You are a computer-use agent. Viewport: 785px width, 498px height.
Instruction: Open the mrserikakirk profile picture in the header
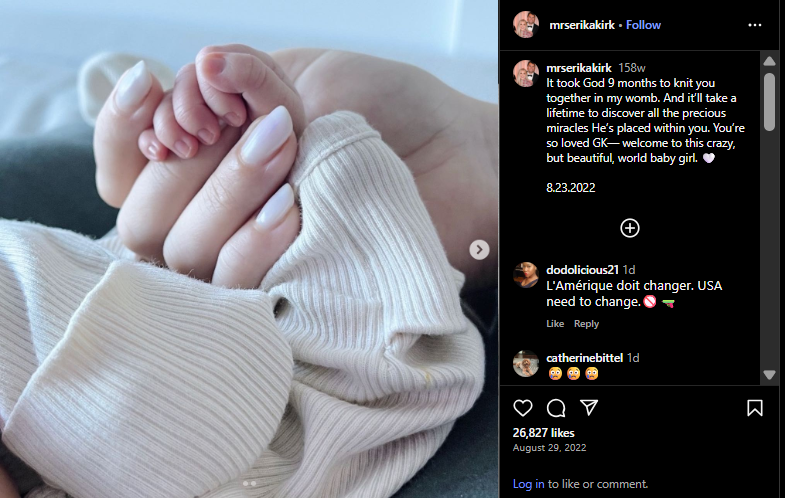526,25
